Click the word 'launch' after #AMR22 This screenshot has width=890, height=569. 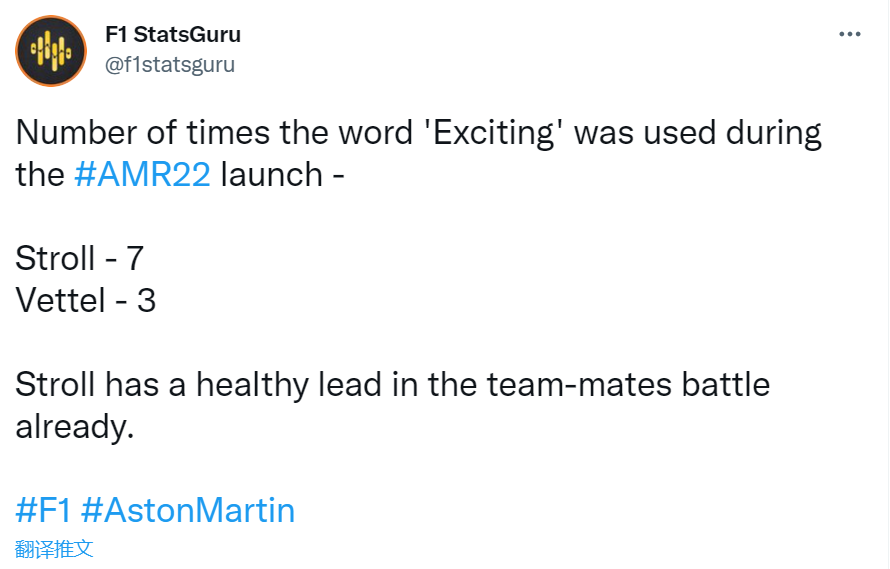pos(271,175)
